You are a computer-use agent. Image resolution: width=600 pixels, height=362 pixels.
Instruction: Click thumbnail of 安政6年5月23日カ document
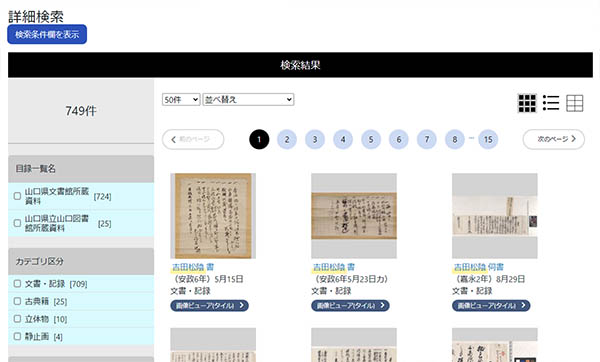coord(354,216)
